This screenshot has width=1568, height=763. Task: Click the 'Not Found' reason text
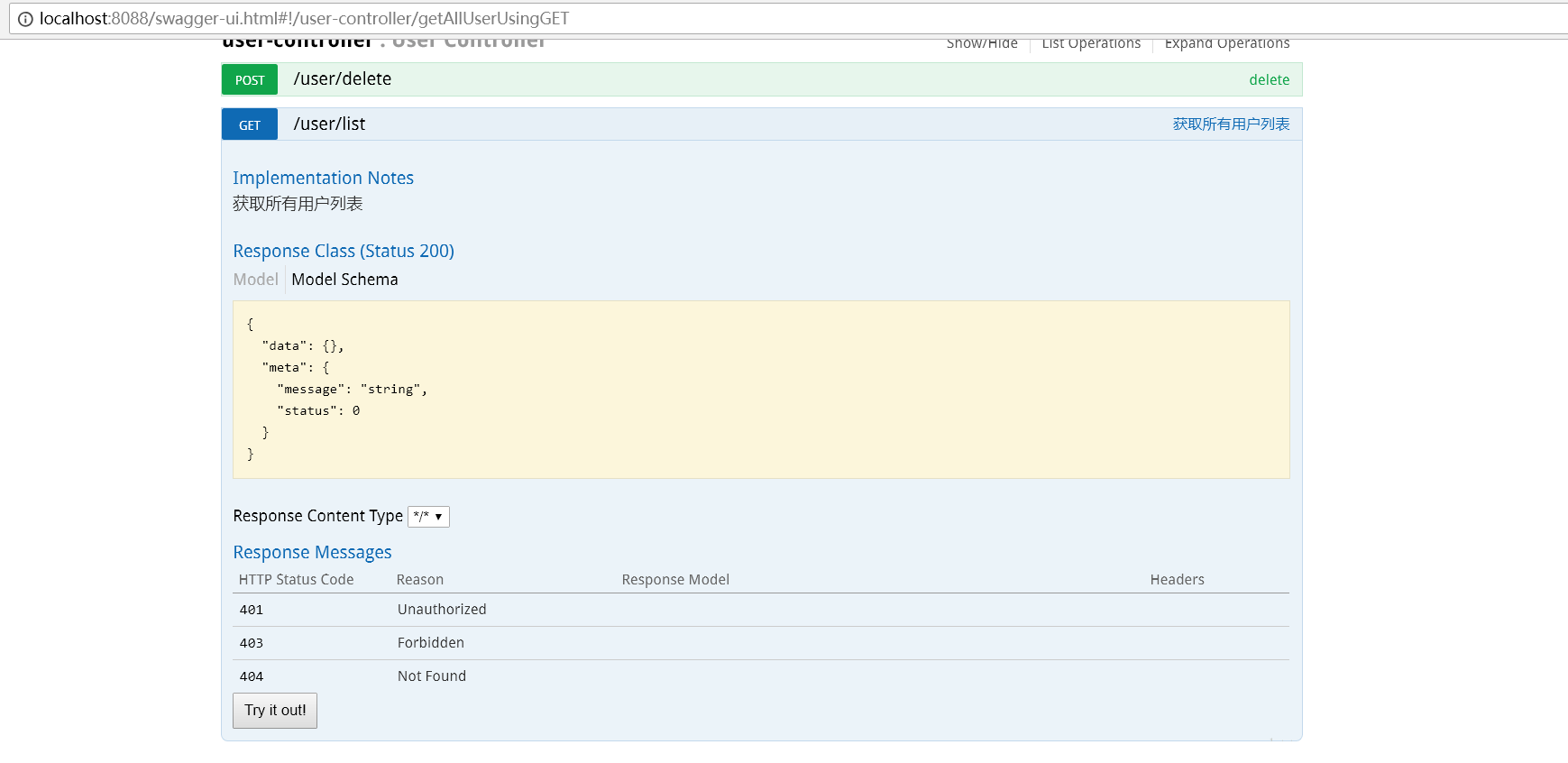click(432, 676)
